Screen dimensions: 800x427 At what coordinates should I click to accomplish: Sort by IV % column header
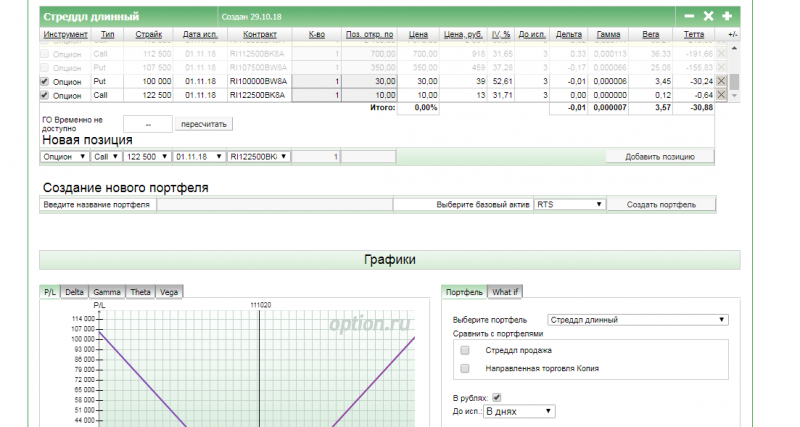(x=501, y=34)
